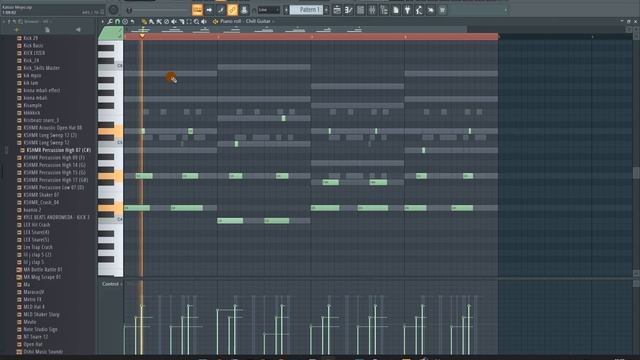640x360 pixels.
Task: Select the Delete tool in piano roll toolbar
Action: (167, 21)
